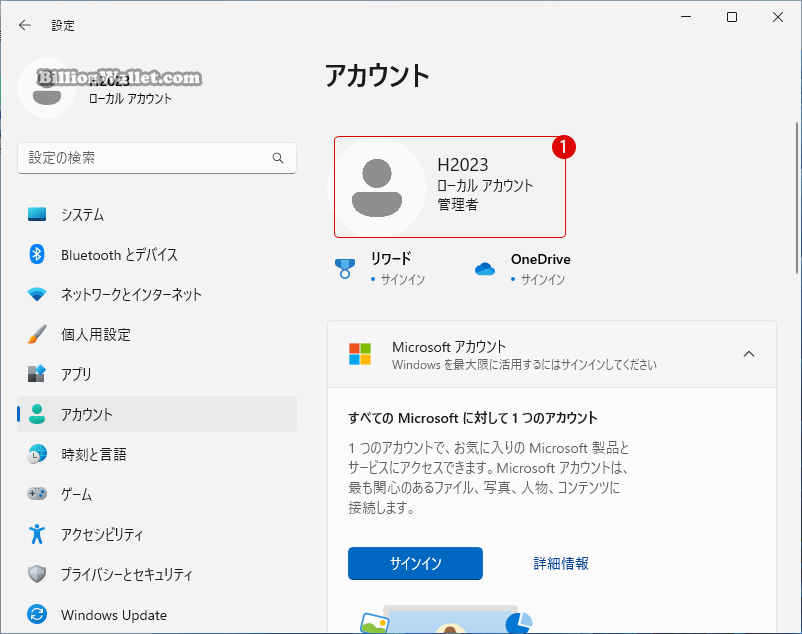Open 時刻と言語 settings
This screenshot has height=634, width=802.
click(x=157, y=454)
